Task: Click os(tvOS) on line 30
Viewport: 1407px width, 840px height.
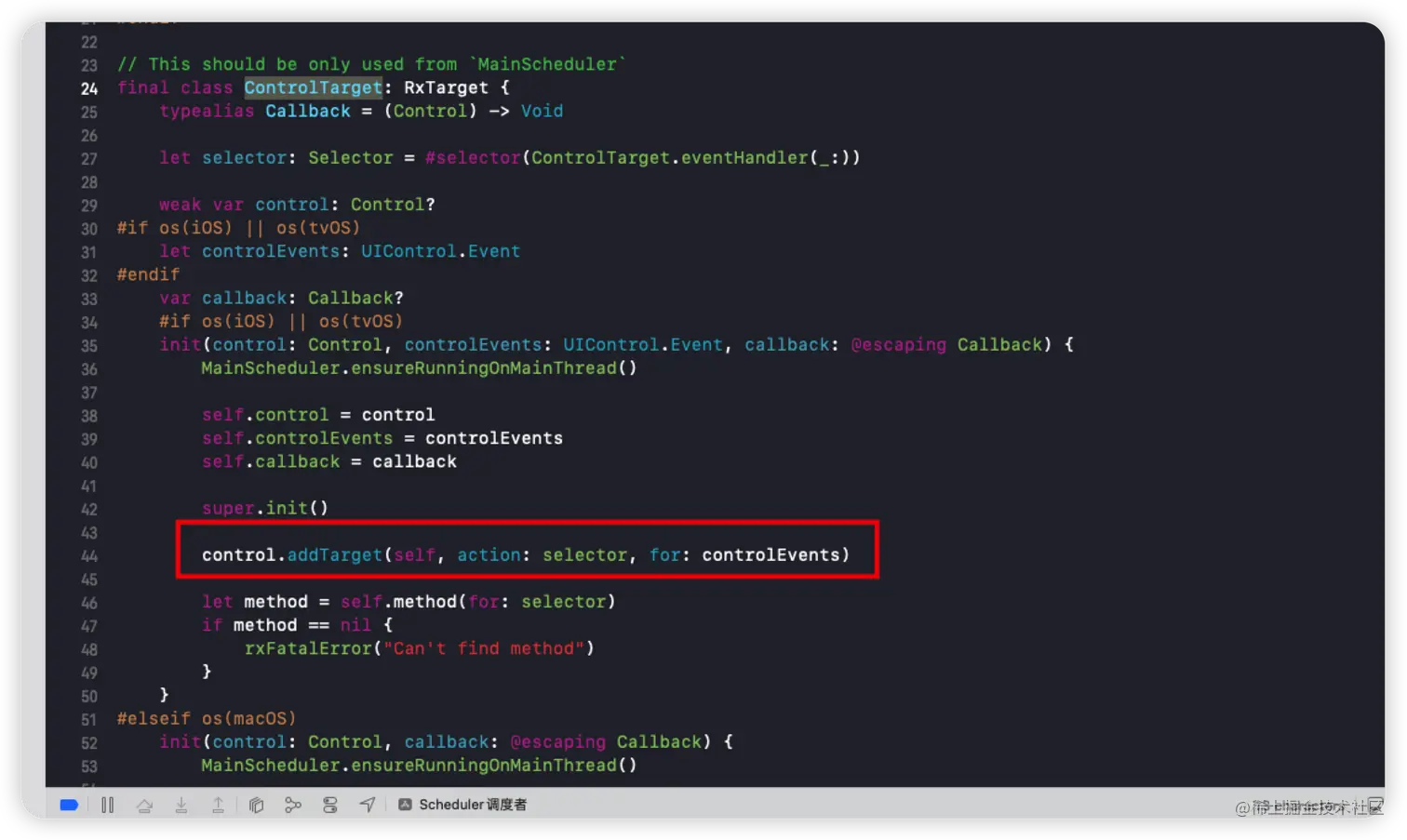Action: (317, 228)
